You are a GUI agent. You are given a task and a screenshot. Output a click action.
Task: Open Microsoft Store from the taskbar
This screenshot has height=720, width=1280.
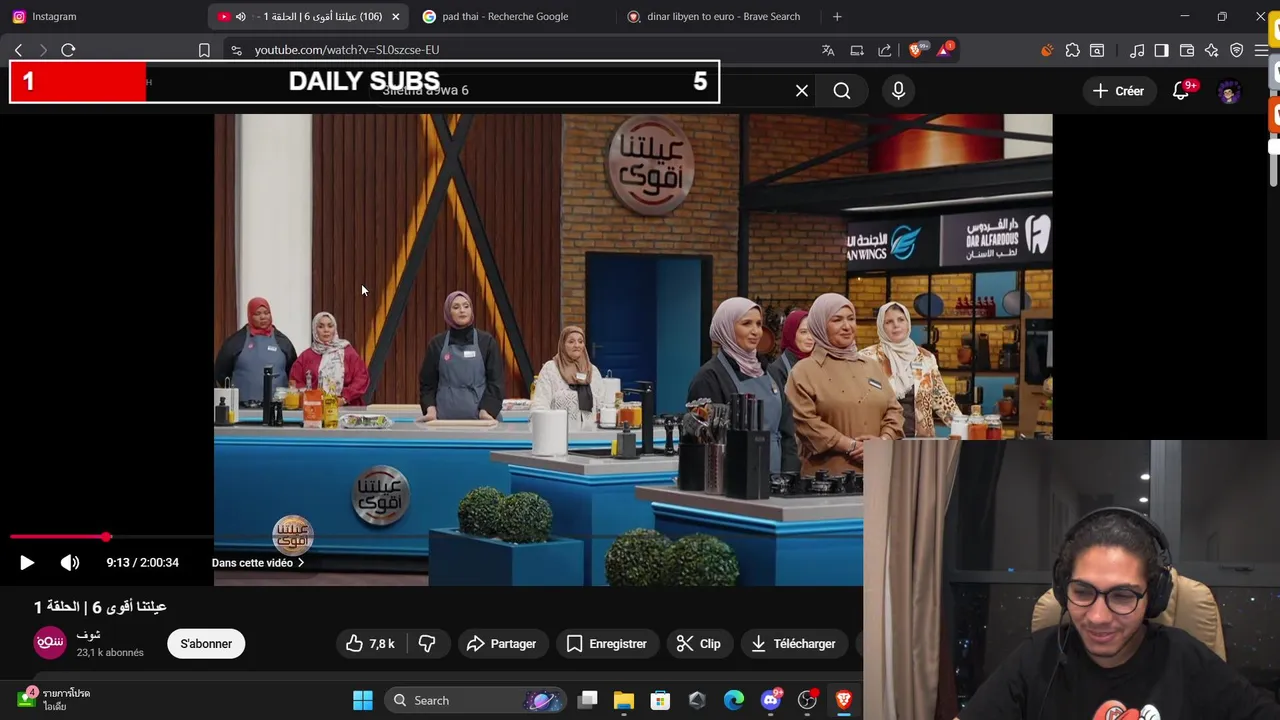[x=660, y=700]
